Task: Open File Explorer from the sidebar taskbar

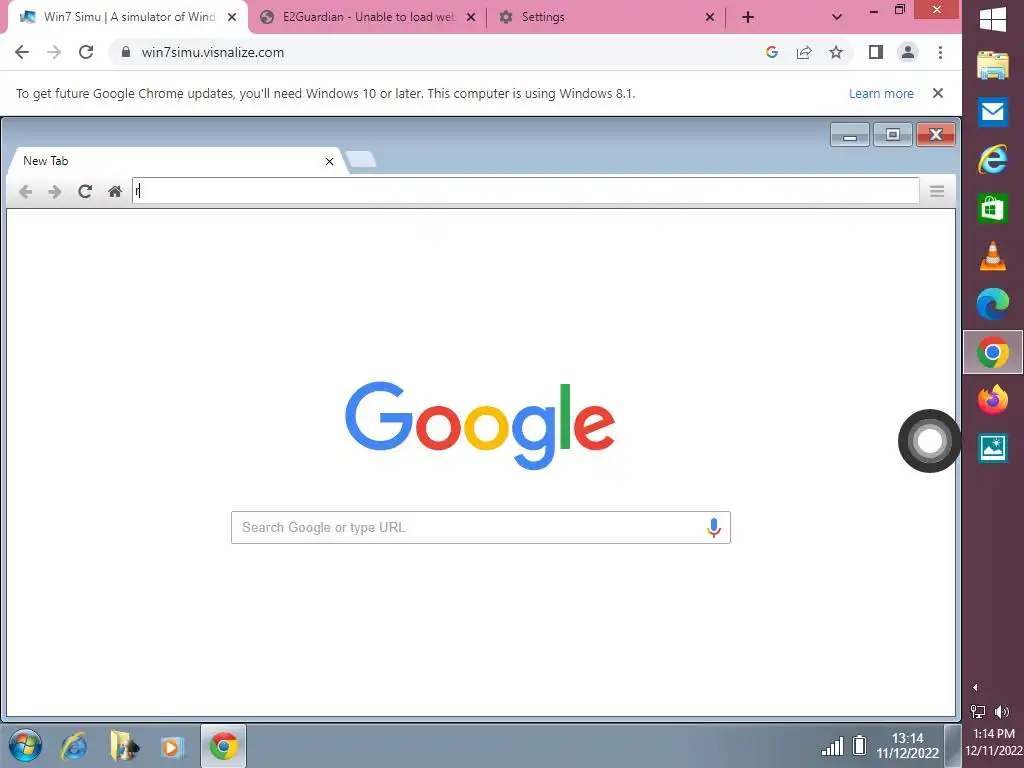Action: [x=993, y=65]
